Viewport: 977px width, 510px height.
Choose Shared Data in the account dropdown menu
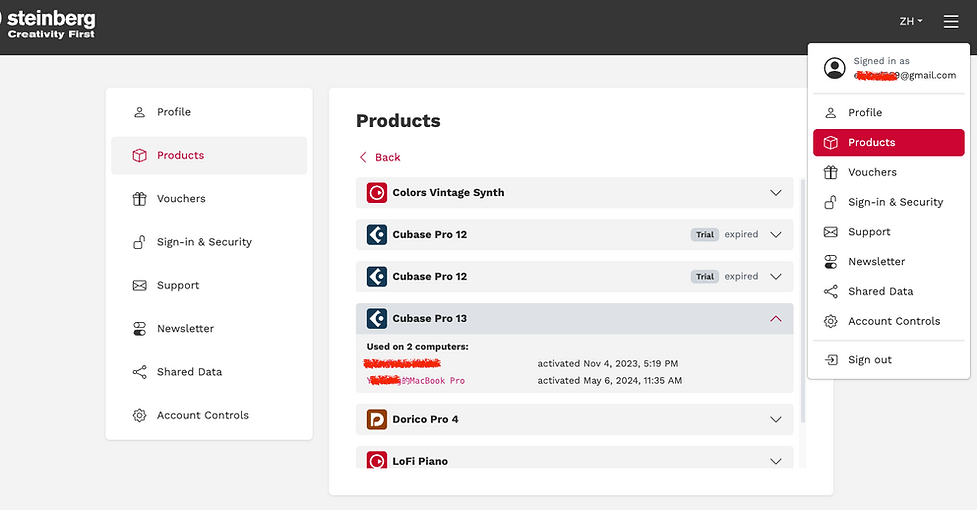pyautogui.click(x=889, y=291)
